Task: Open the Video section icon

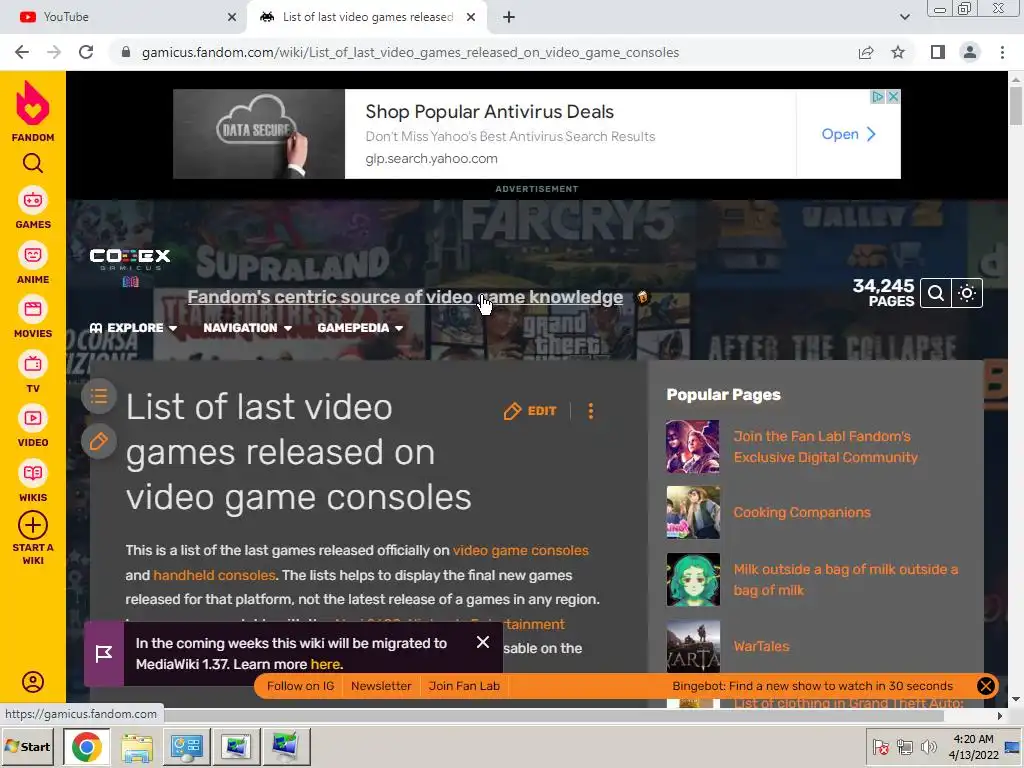Action: (x=33, y=418)
